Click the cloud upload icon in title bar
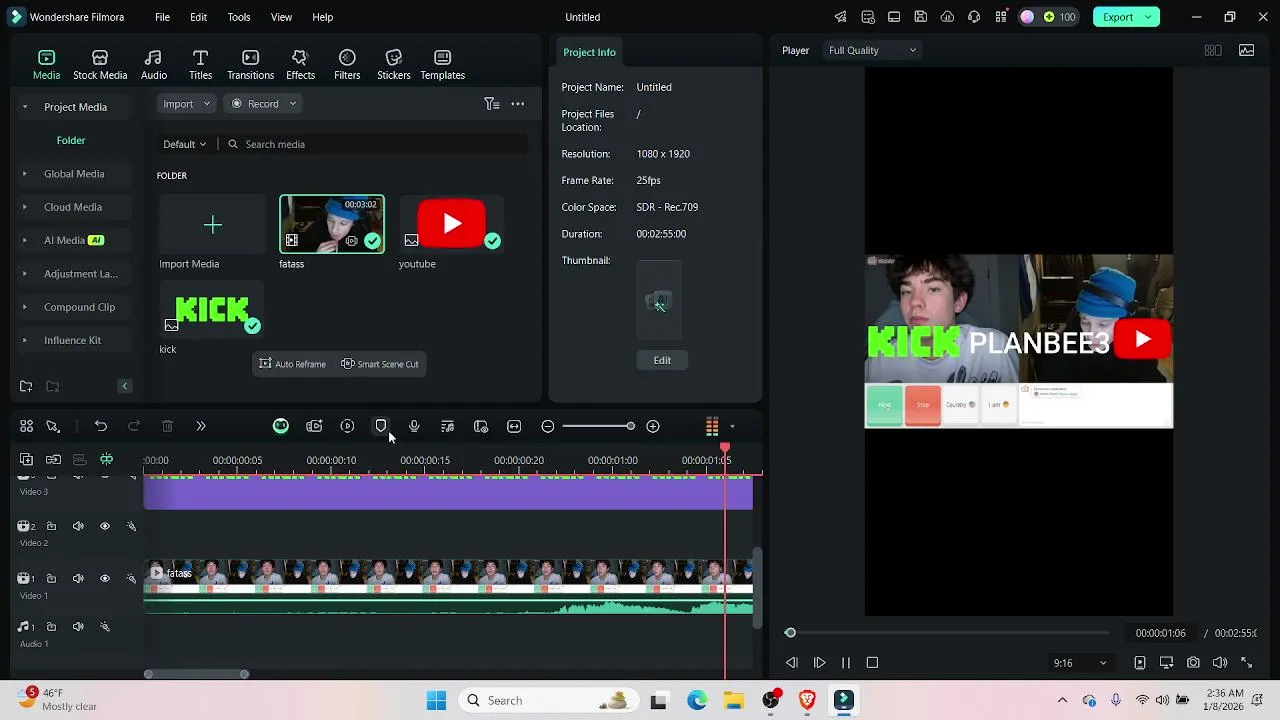The height and width of the screenshot is (720, 1280). (x=947, y=17)
